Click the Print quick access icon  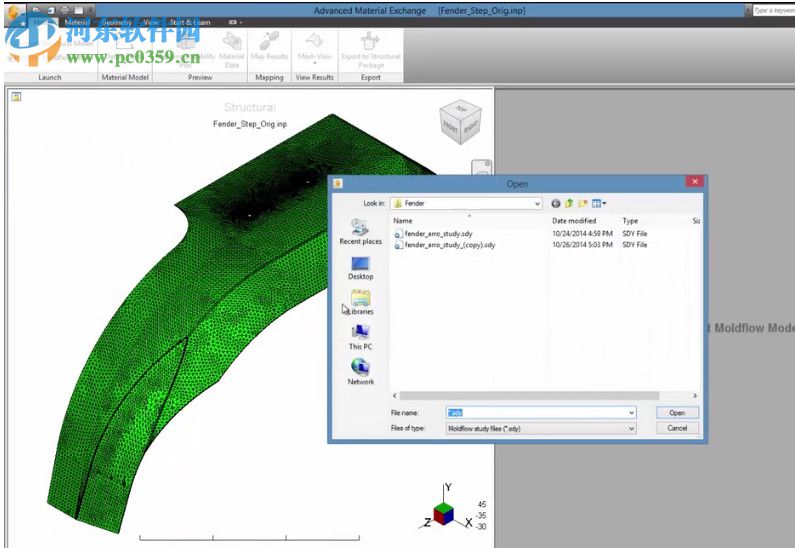[x=65, y=10]
